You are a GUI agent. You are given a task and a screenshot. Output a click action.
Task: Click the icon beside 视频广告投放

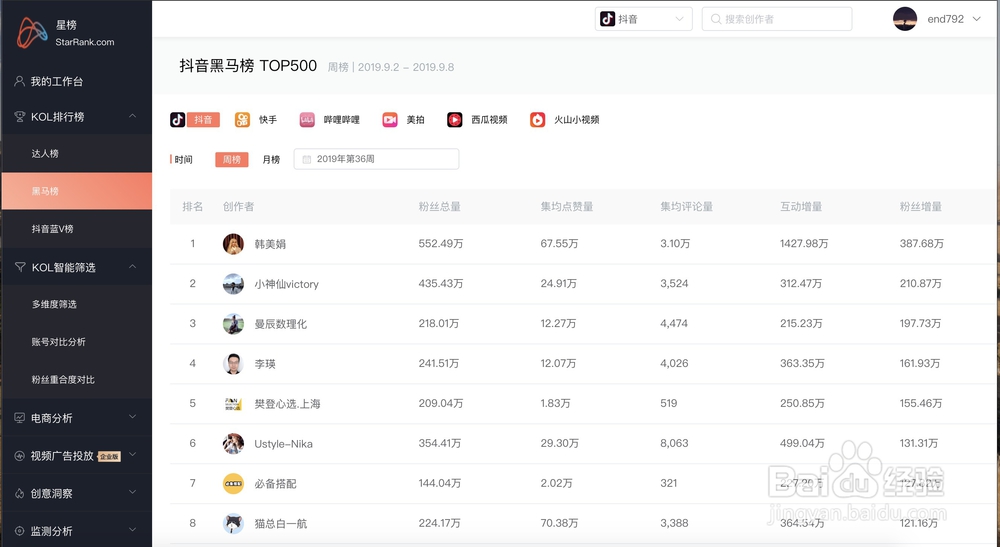(20, 456)
